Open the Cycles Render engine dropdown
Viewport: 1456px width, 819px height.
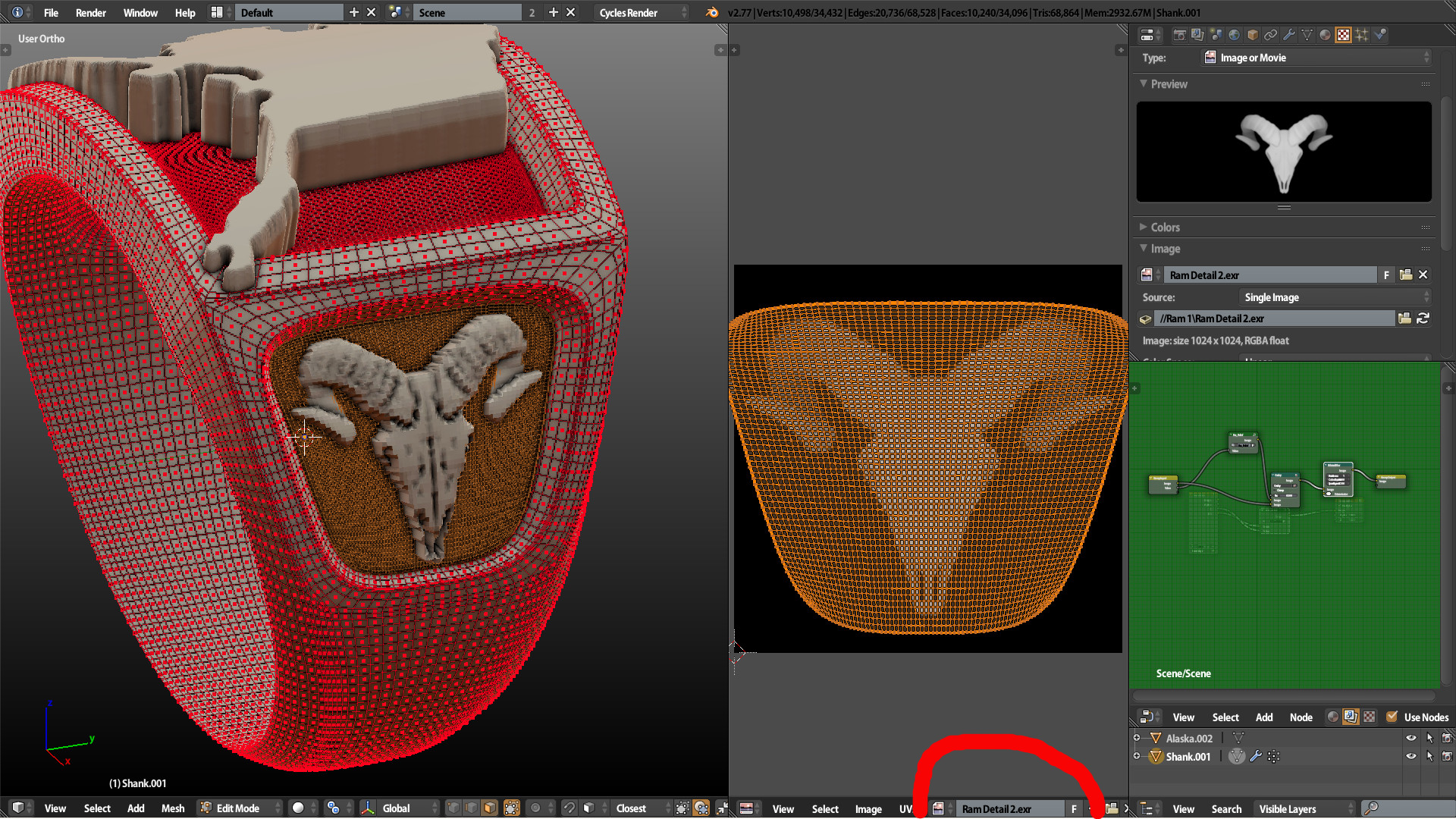point(642,13)
